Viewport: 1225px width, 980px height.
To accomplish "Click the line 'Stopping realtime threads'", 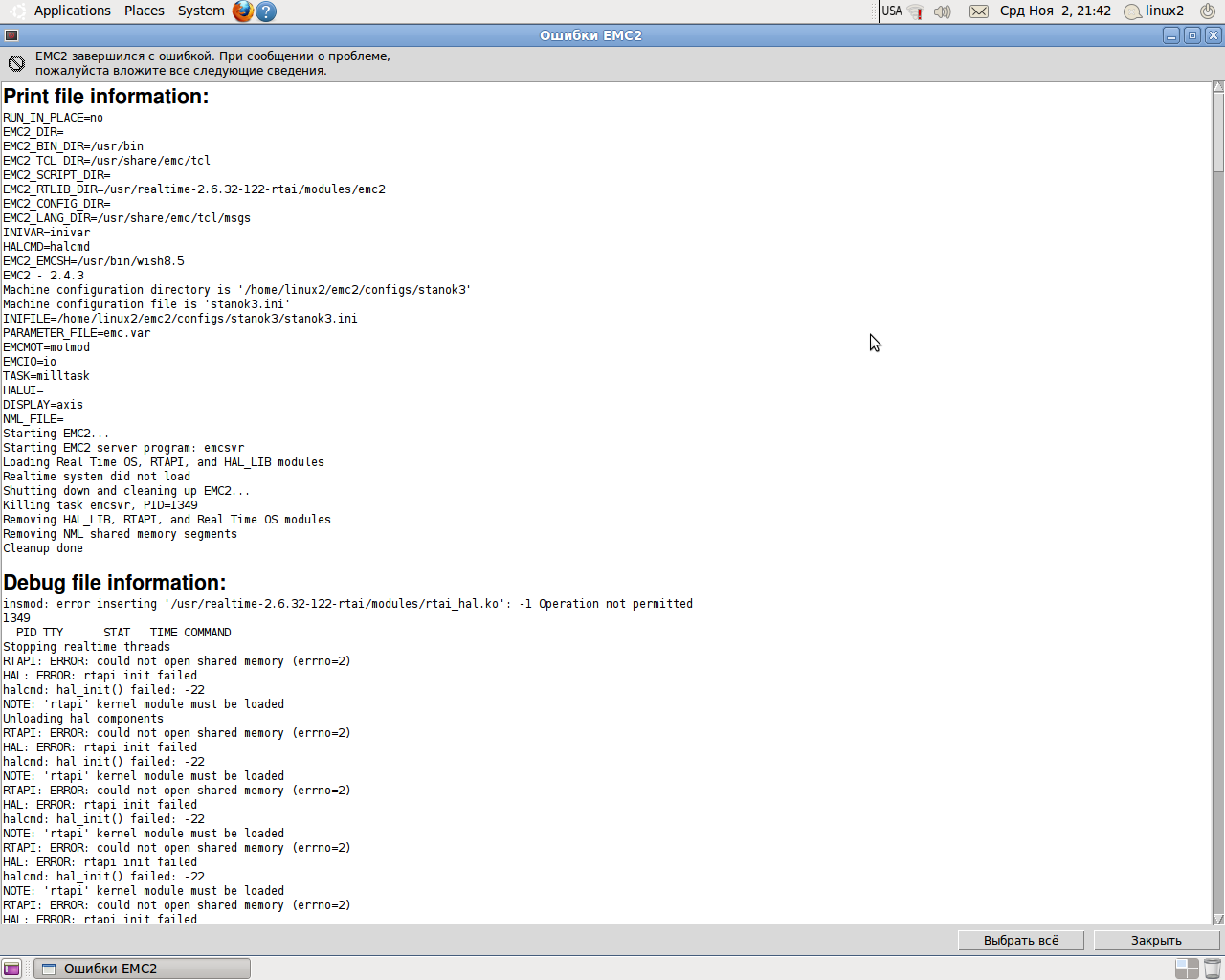I will pos(86,647).
